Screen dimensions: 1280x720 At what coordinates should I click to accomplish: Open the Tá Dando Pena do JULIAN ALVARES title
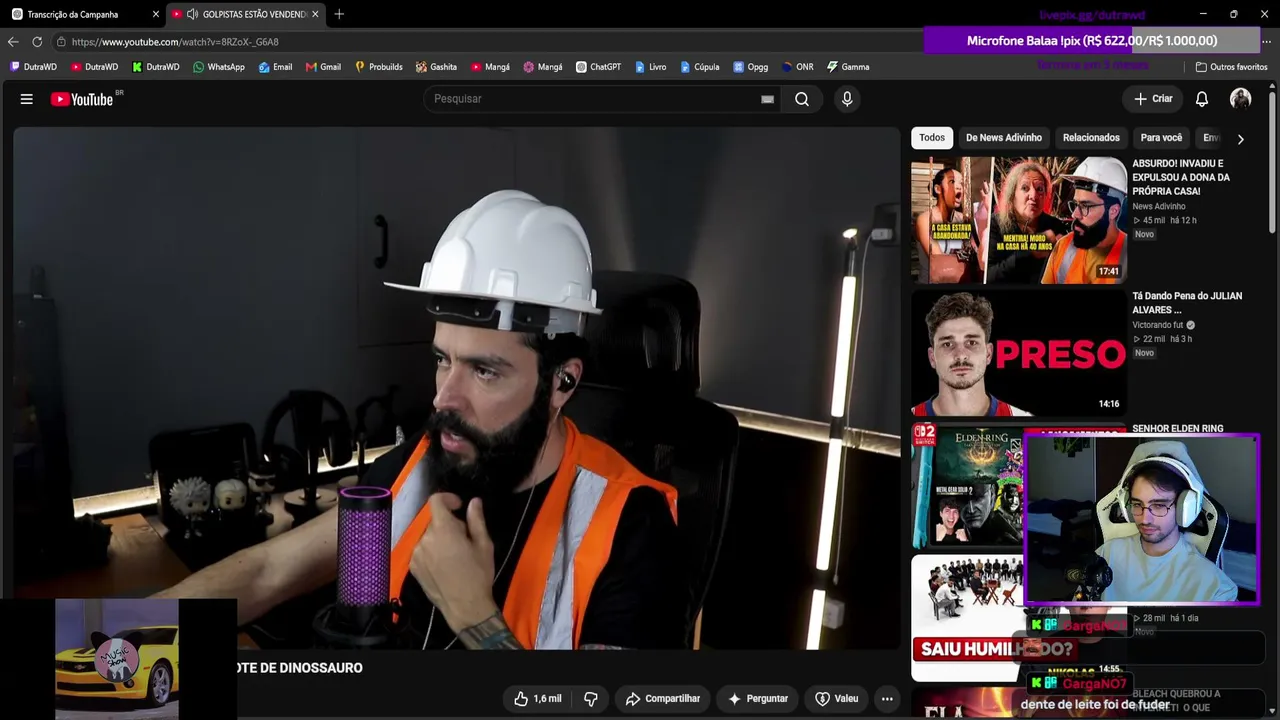coord(1187,303)
